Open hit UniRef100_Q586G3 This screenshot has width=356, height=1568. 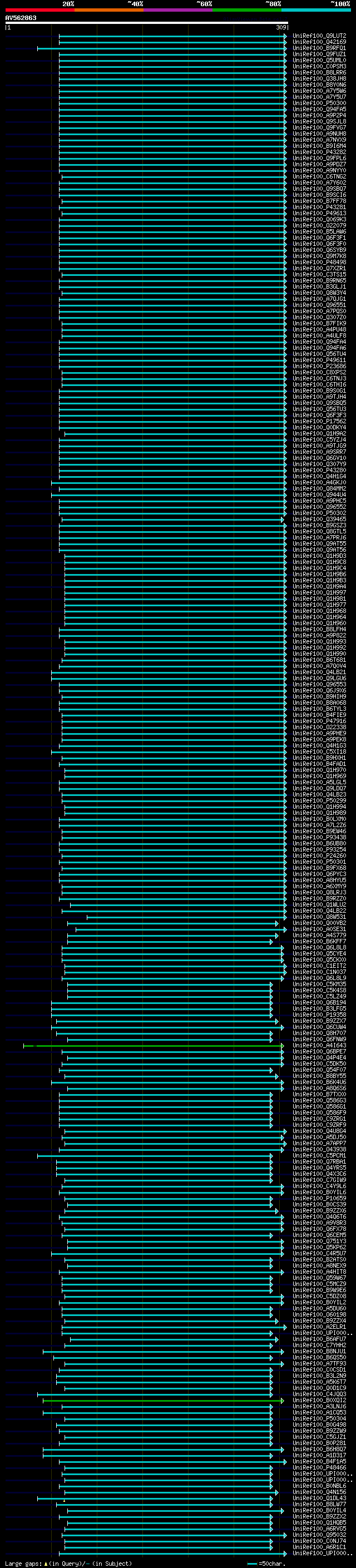pyautogui.click(x=319, y=1101)
